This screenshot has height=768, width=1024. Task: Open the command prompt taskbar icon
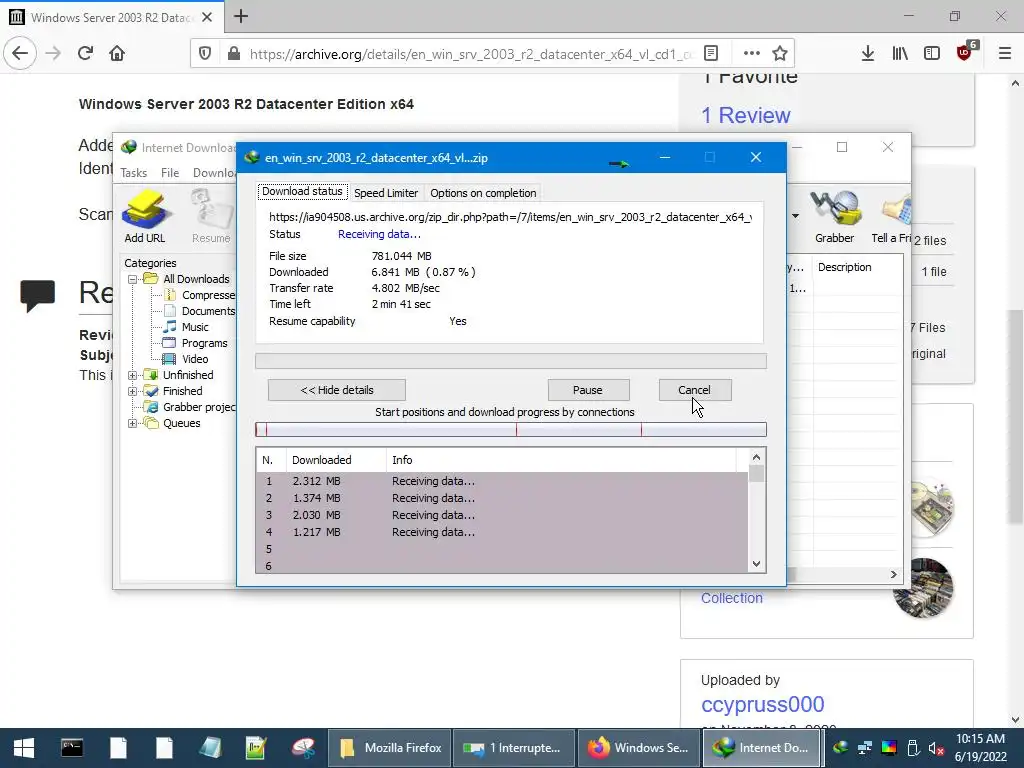72,748
